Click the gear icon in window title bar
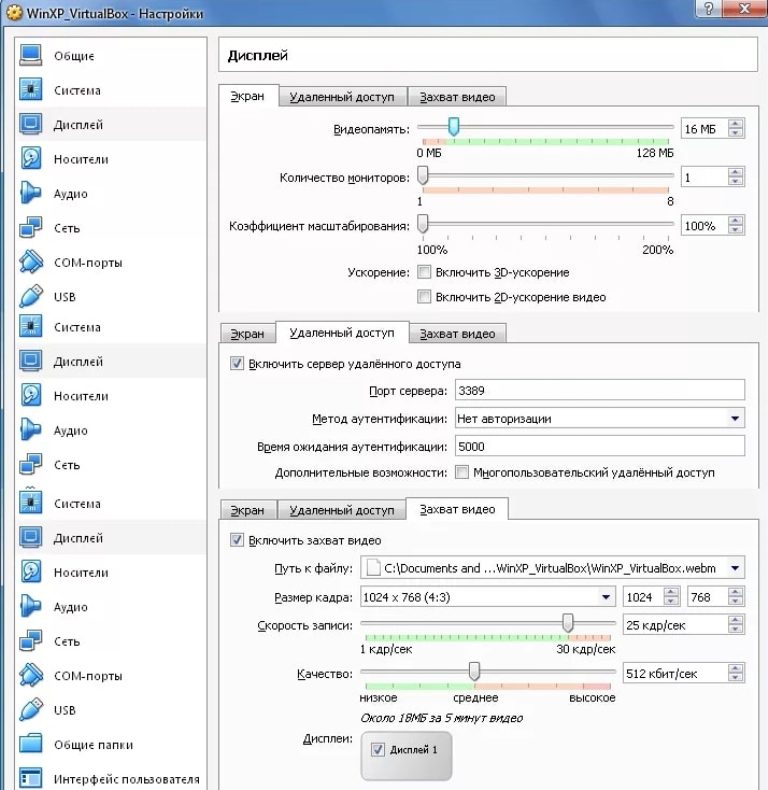Image resolution: width=768 pixels, height=790 pixels. 14,12
